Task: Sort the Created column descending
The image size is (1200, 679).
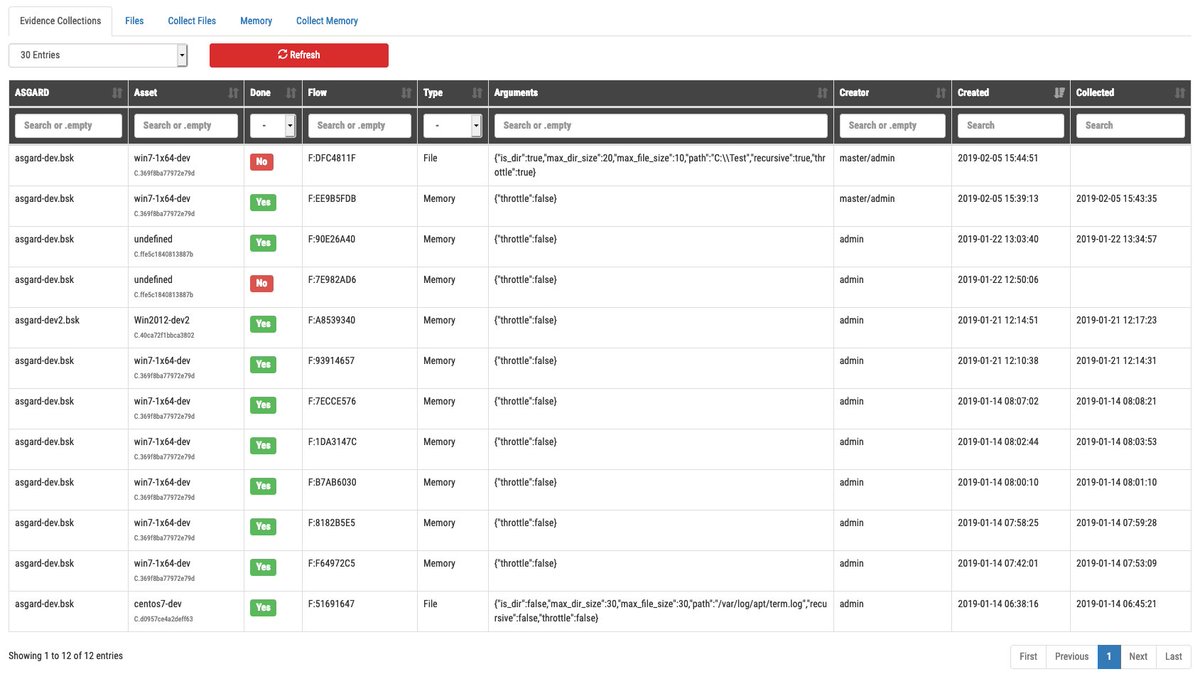Action: coord(1058,92)
